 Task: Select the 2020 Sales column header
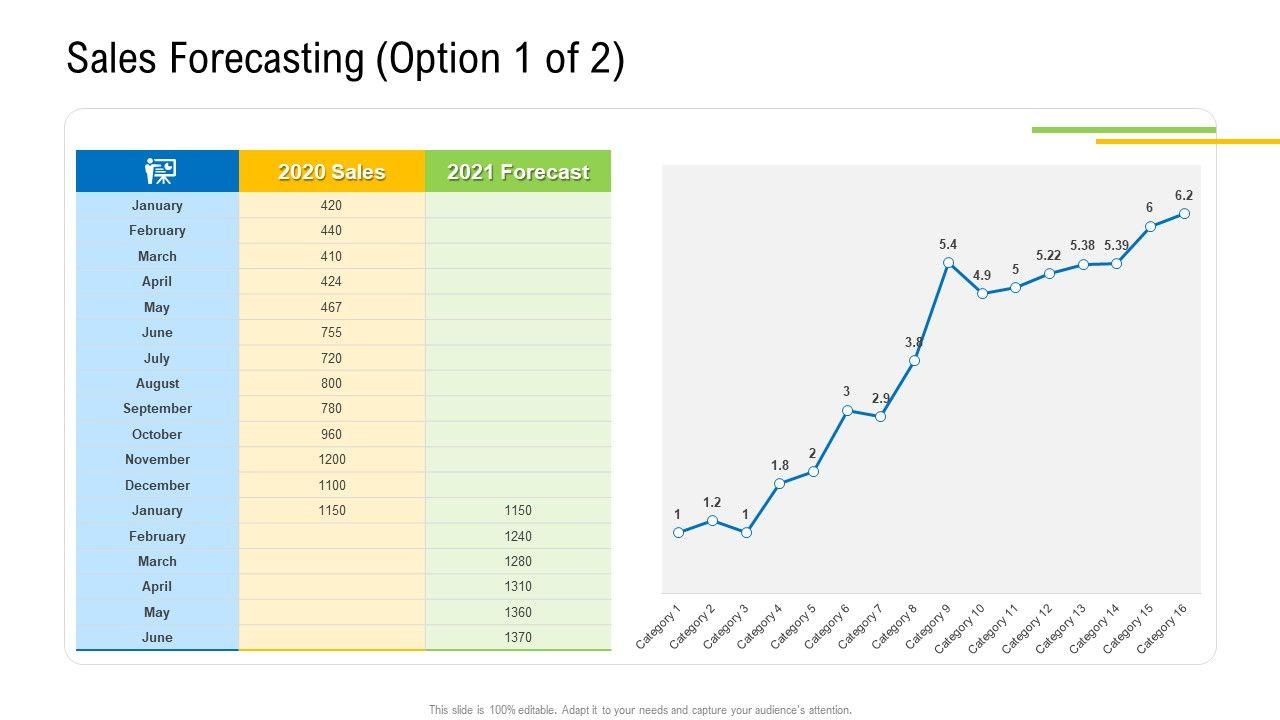click(331, 172)
